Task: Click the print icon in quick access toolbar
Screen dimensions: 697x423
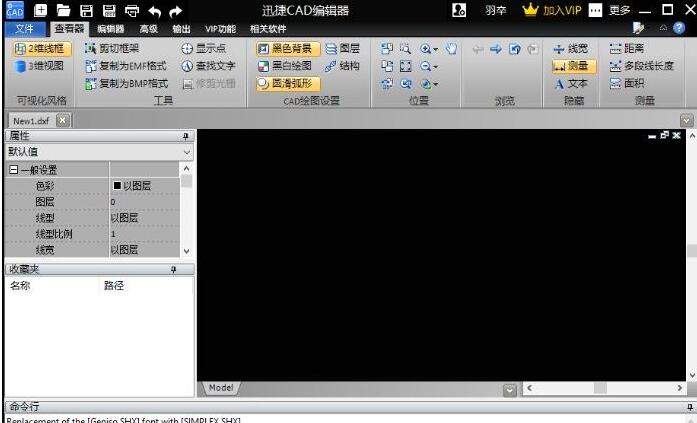Action: click(132, 10)
